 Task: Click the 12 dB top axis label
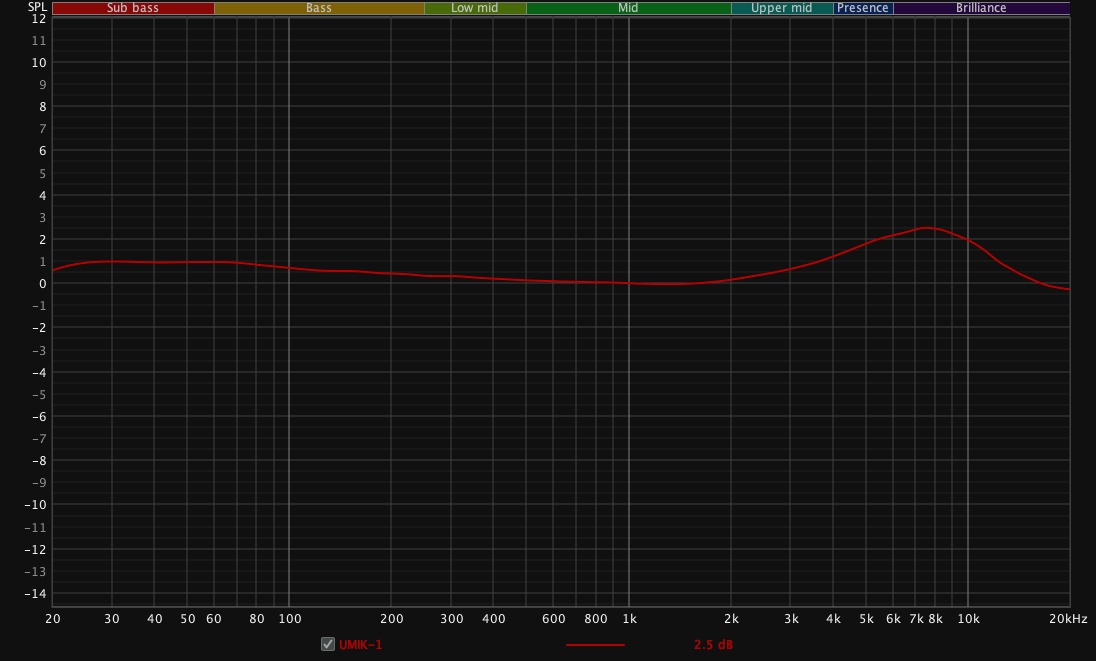pos(38,19)
